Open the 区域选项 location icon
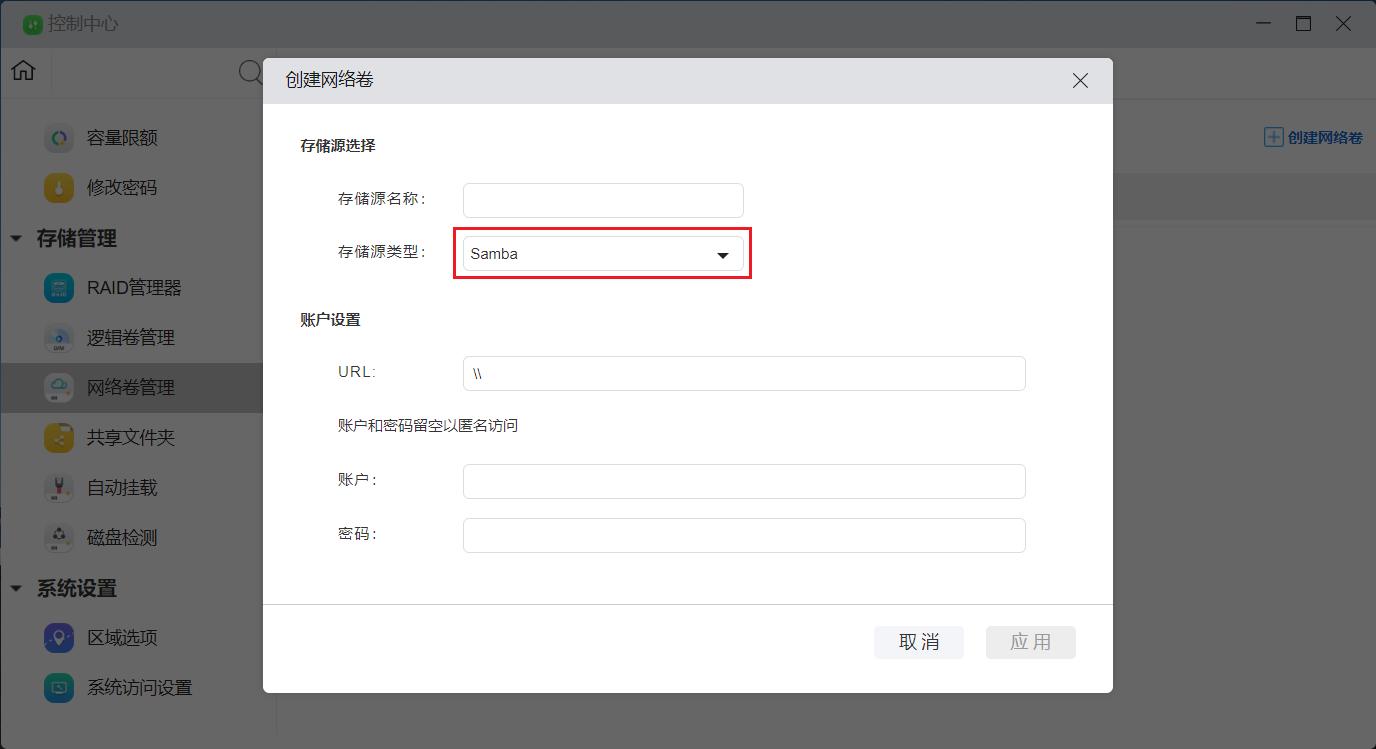The image size is (1376, 749). [x=58, y=637]
